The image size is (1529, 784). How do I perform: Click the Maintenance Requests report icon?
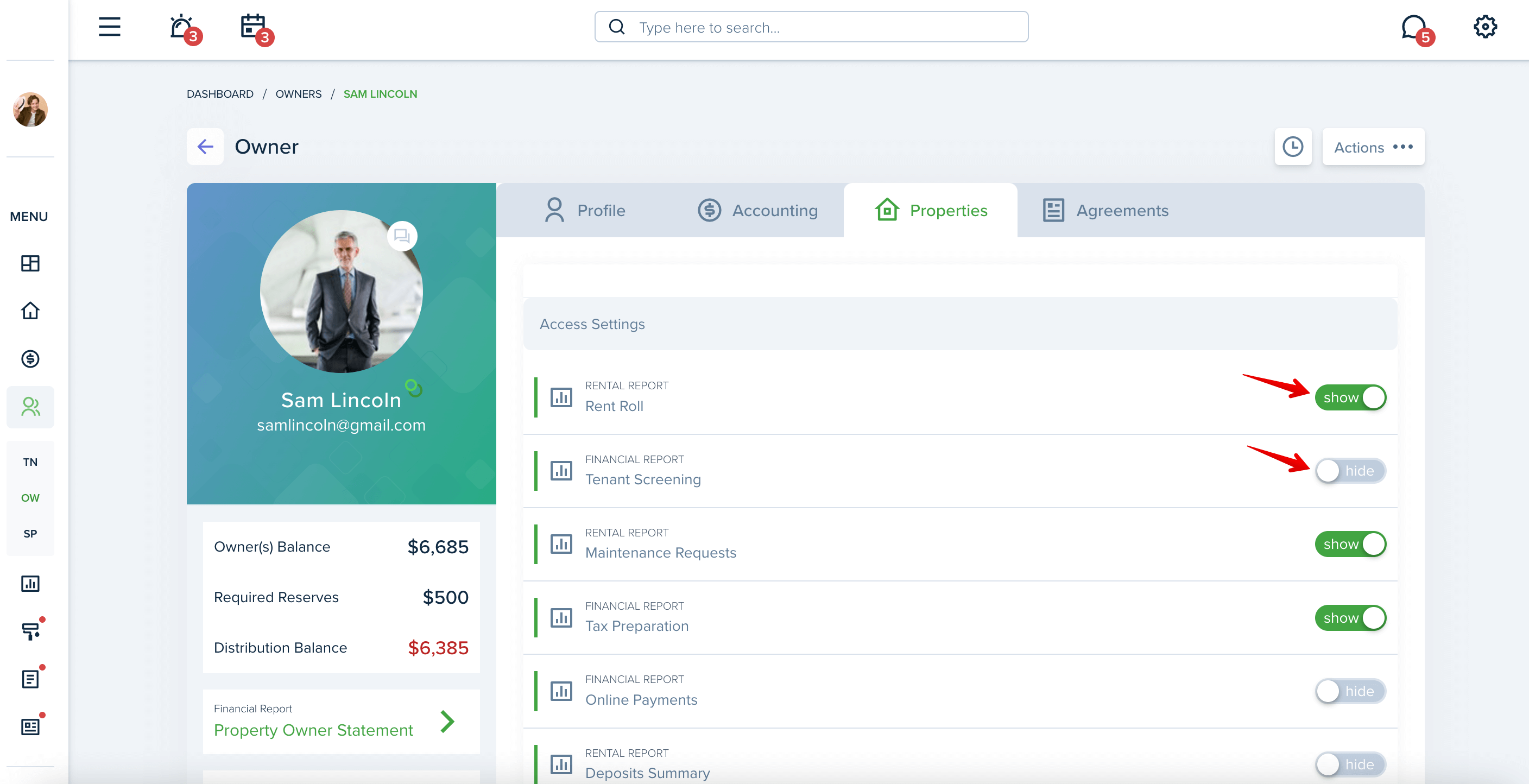(561, 544)
